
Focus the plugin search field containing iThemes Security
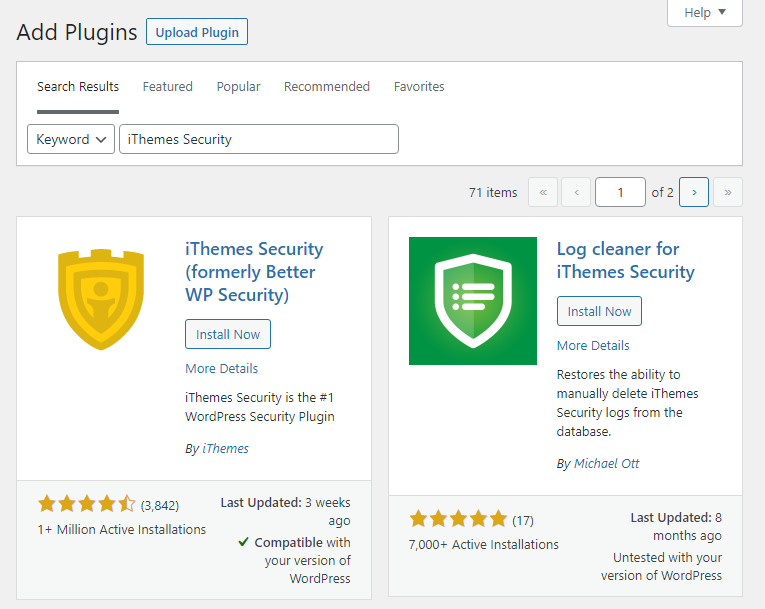[259, 139]
